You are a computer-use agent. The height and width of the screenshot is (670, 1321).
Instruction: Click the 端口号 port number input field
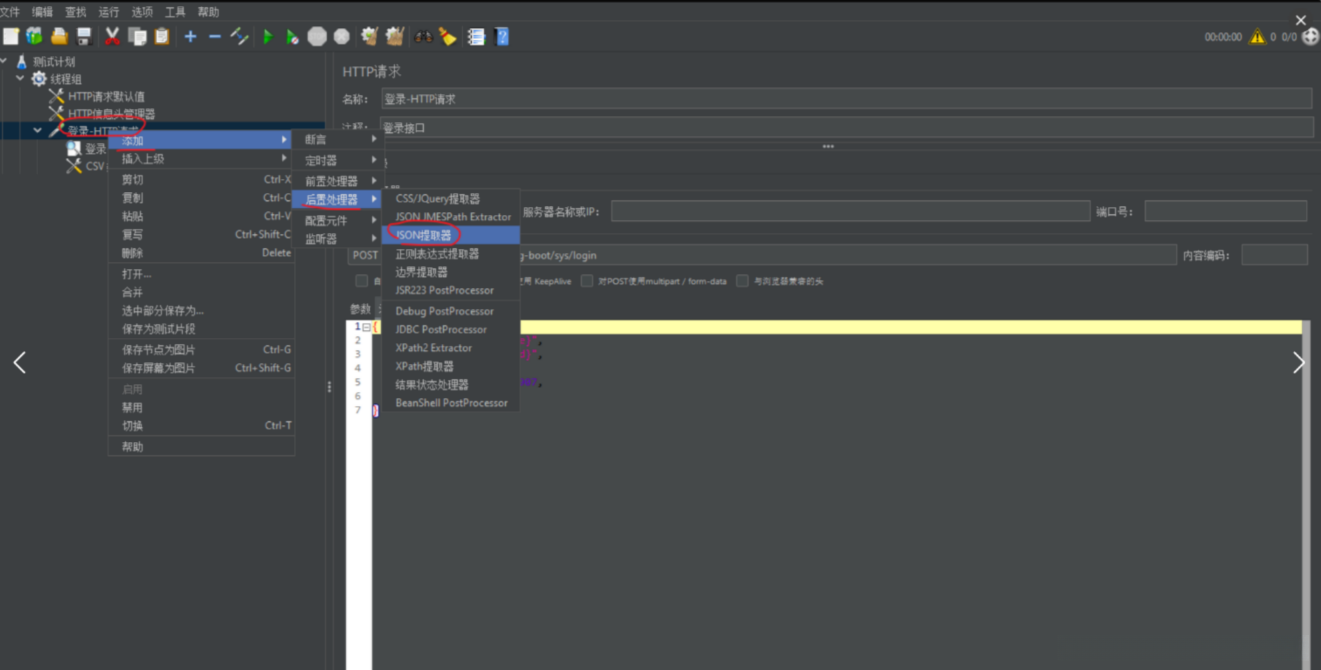click(x=1225, y=211)
